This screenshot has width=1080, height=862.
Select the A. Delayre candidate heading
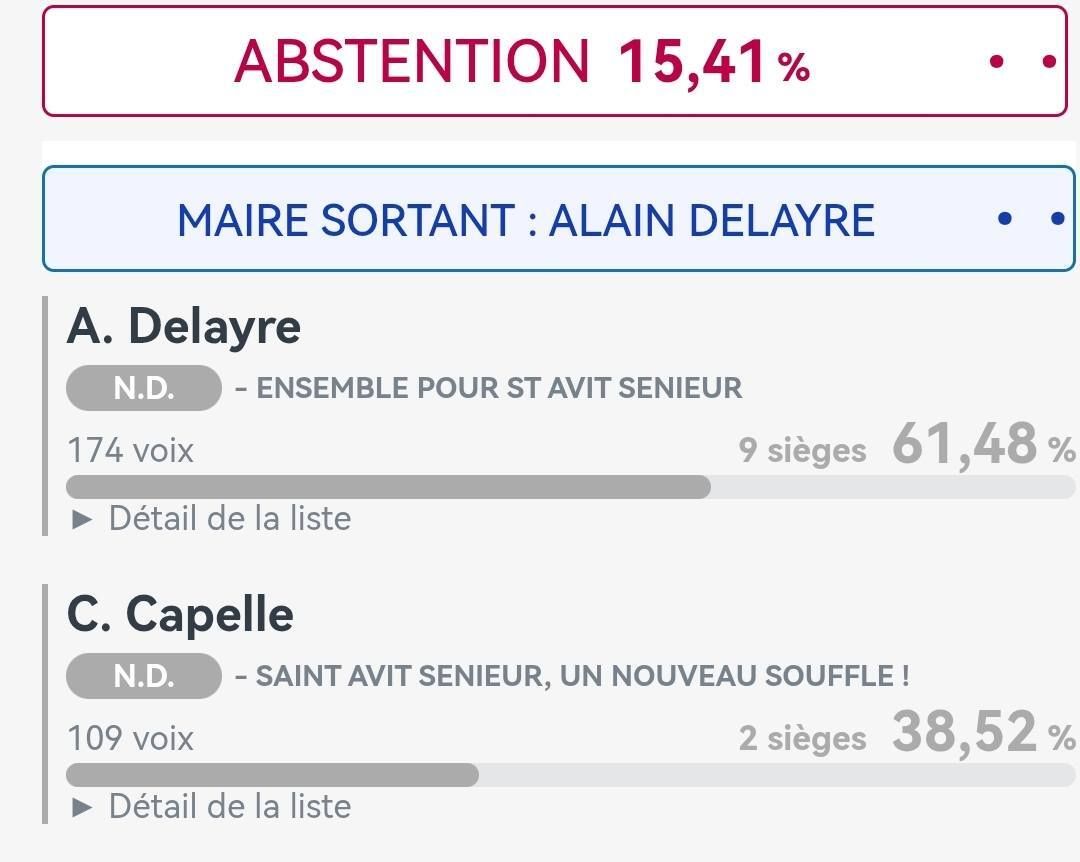coord(184,327)
